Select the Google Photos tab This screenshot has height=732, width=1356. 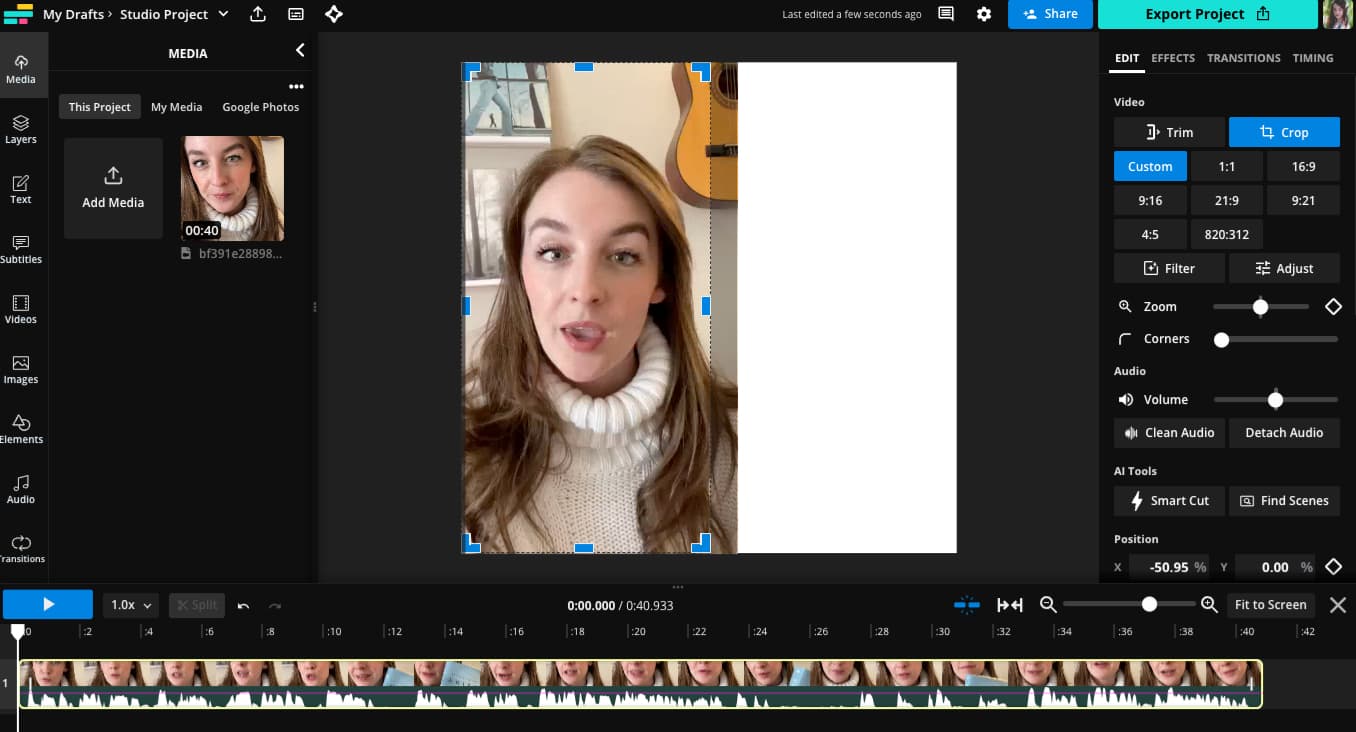(x=261, y=107)
